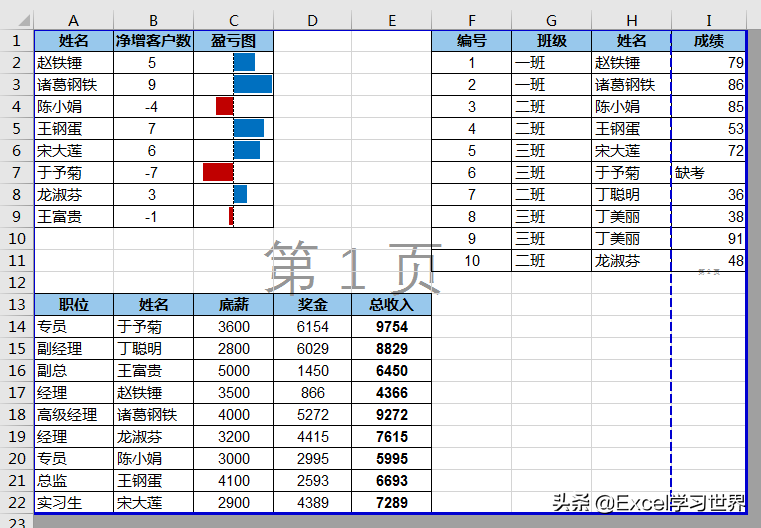
Task: Select cell 高级经理
Action: 74,415
